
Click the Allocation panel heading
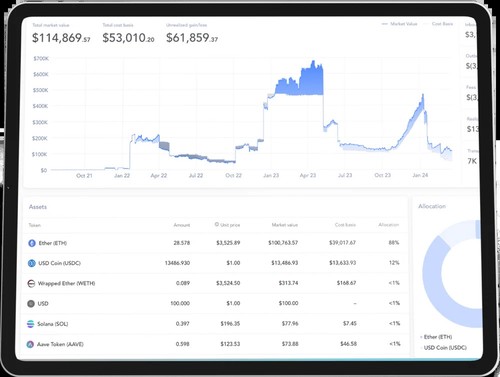click(432, 206)
